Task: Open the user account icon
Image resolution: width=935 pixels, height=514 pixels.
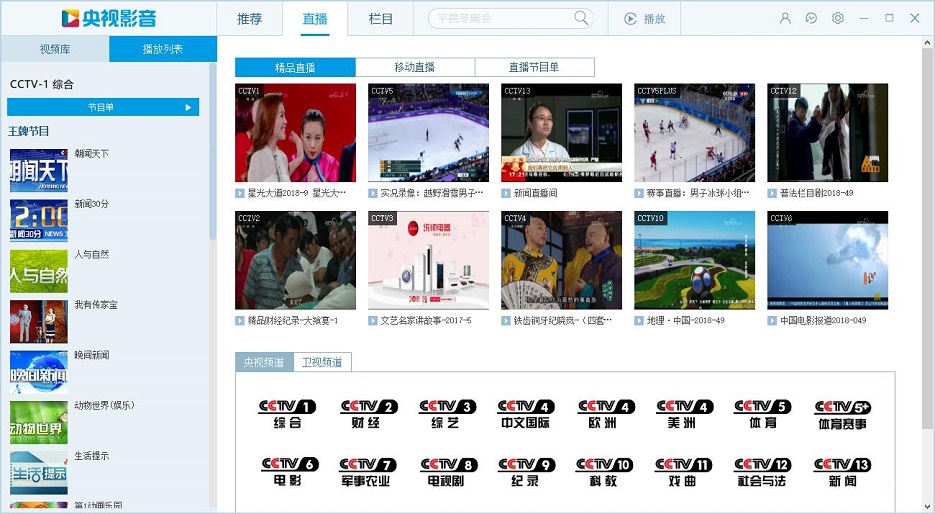Action: pos(785,18)
